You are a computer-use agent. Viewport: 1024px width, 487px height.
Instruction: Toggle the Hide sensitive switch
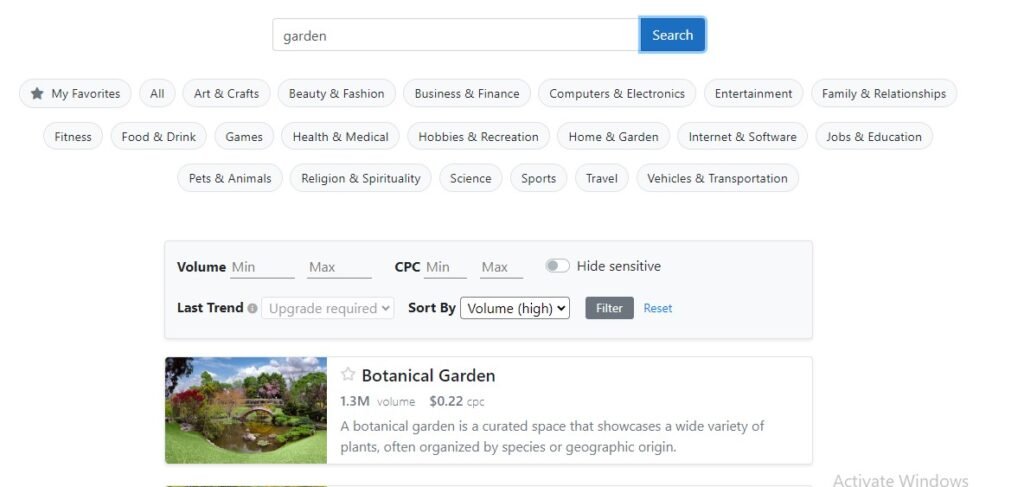click(x=557, y=266)
